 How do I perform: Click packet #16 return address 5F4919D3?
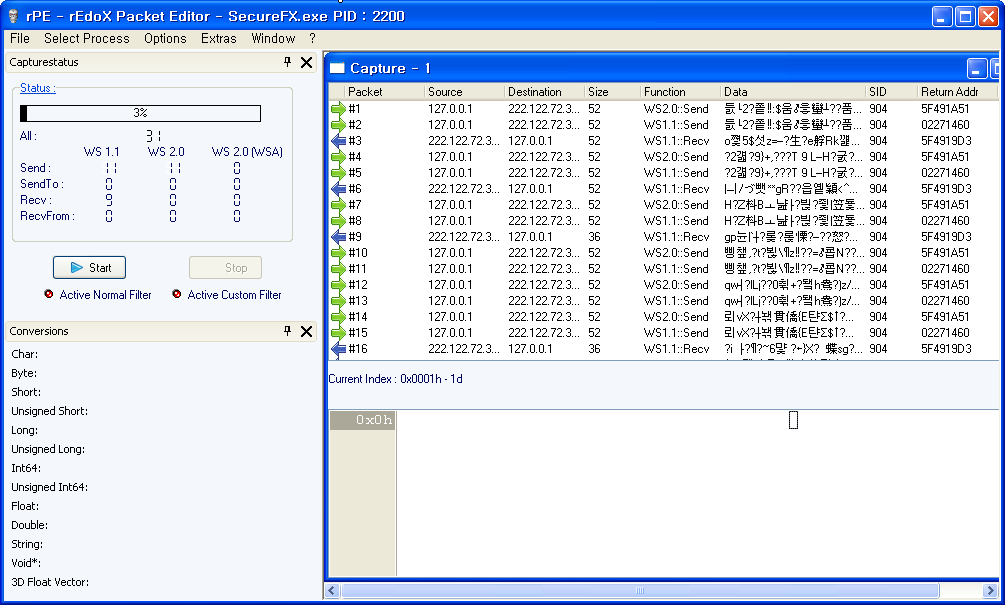click(946, 349)
